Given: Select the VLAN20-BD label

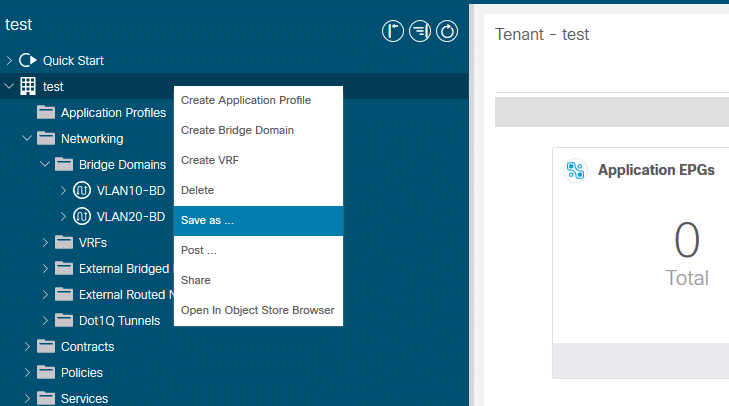Looking at the screenshot, I should [x=131, y=217].
